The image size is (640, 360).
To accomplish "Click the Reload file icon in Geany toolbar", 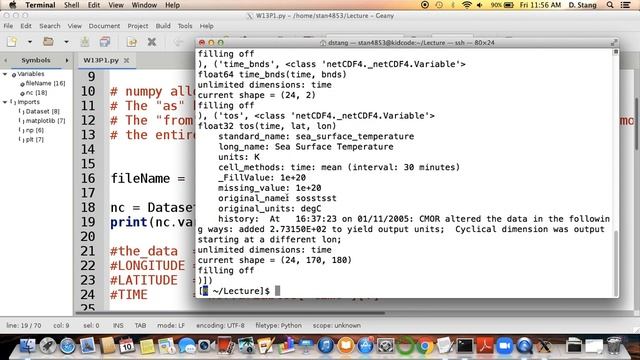I will [131, 42].
